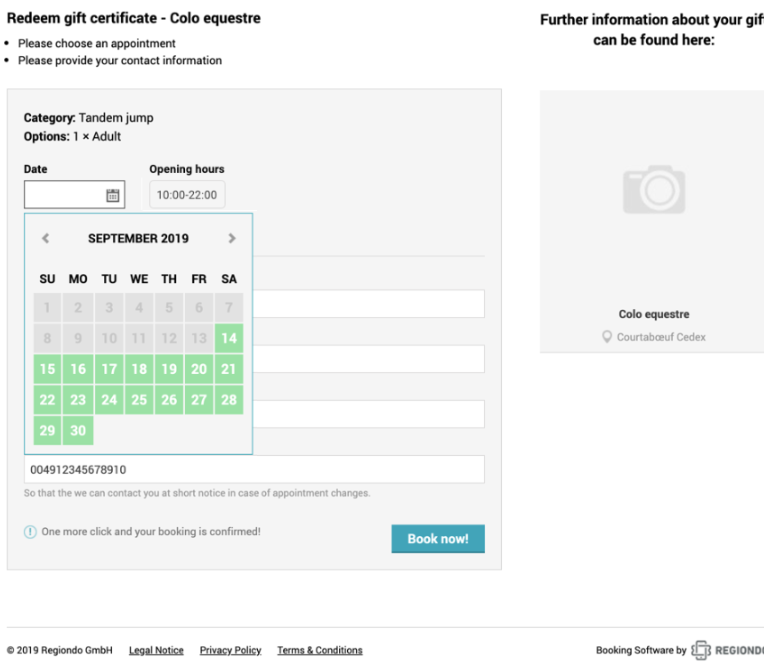Go to previous month in calendar

click(46, 238)
